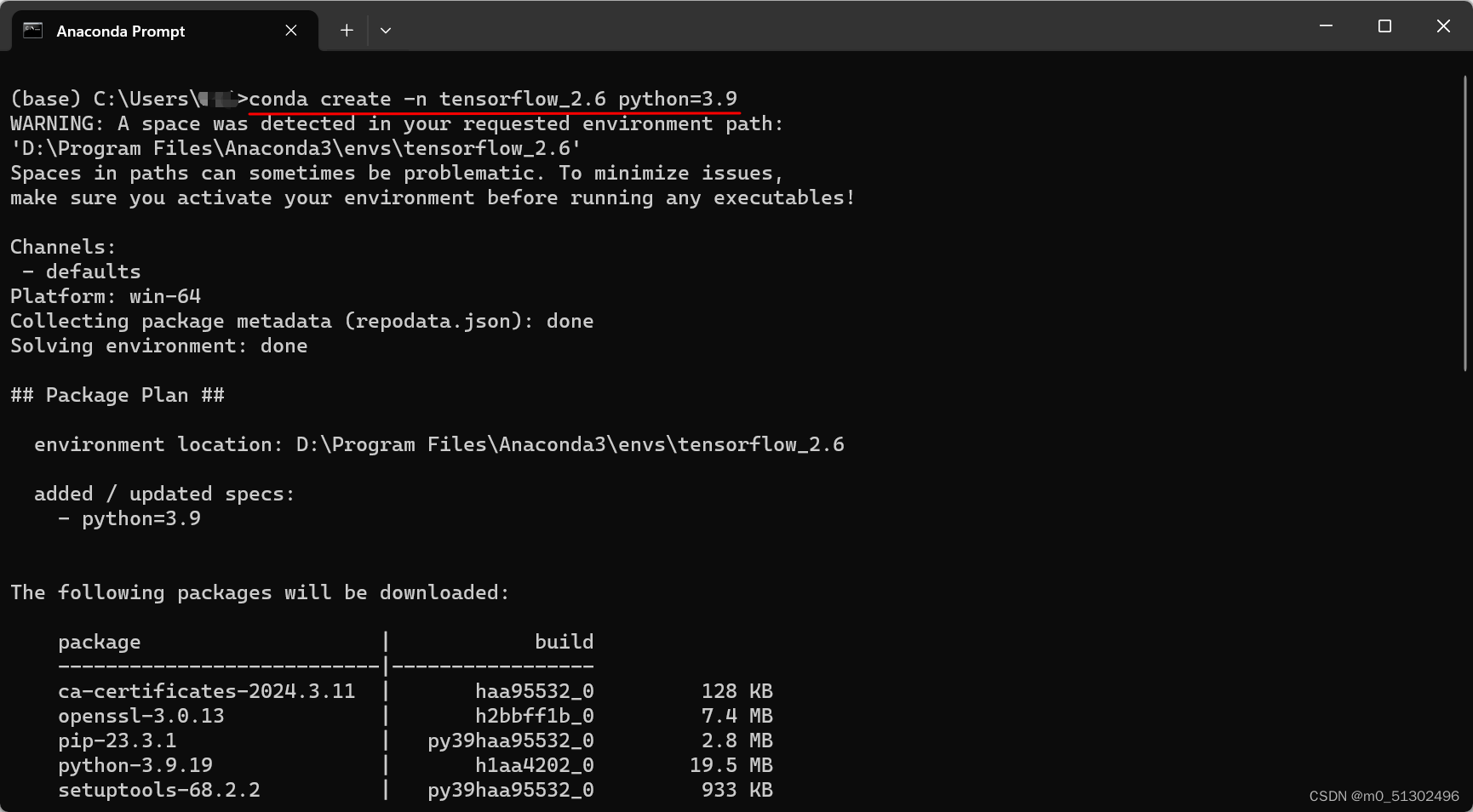Image resolution: width=1473 pixels, height=812 pixels.
Task: Select the Anaconda Prompt tab
Action: point(153,30)
